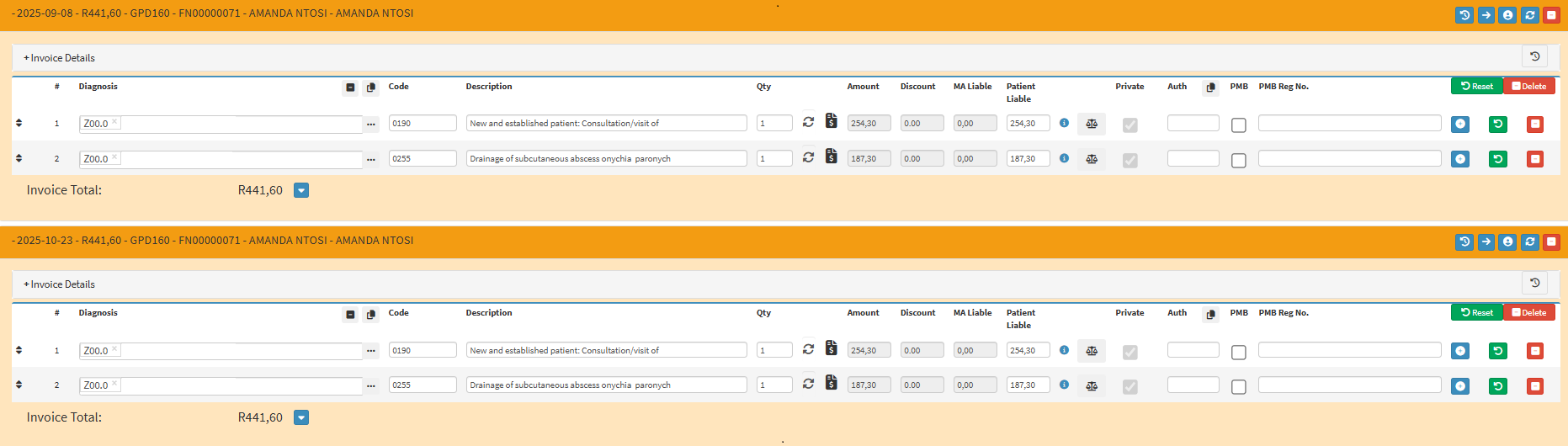Viewport: 1568px width, 446px height.
Task: Click Auth input field for line 1 first invoice
Action: pos(1193,123)
